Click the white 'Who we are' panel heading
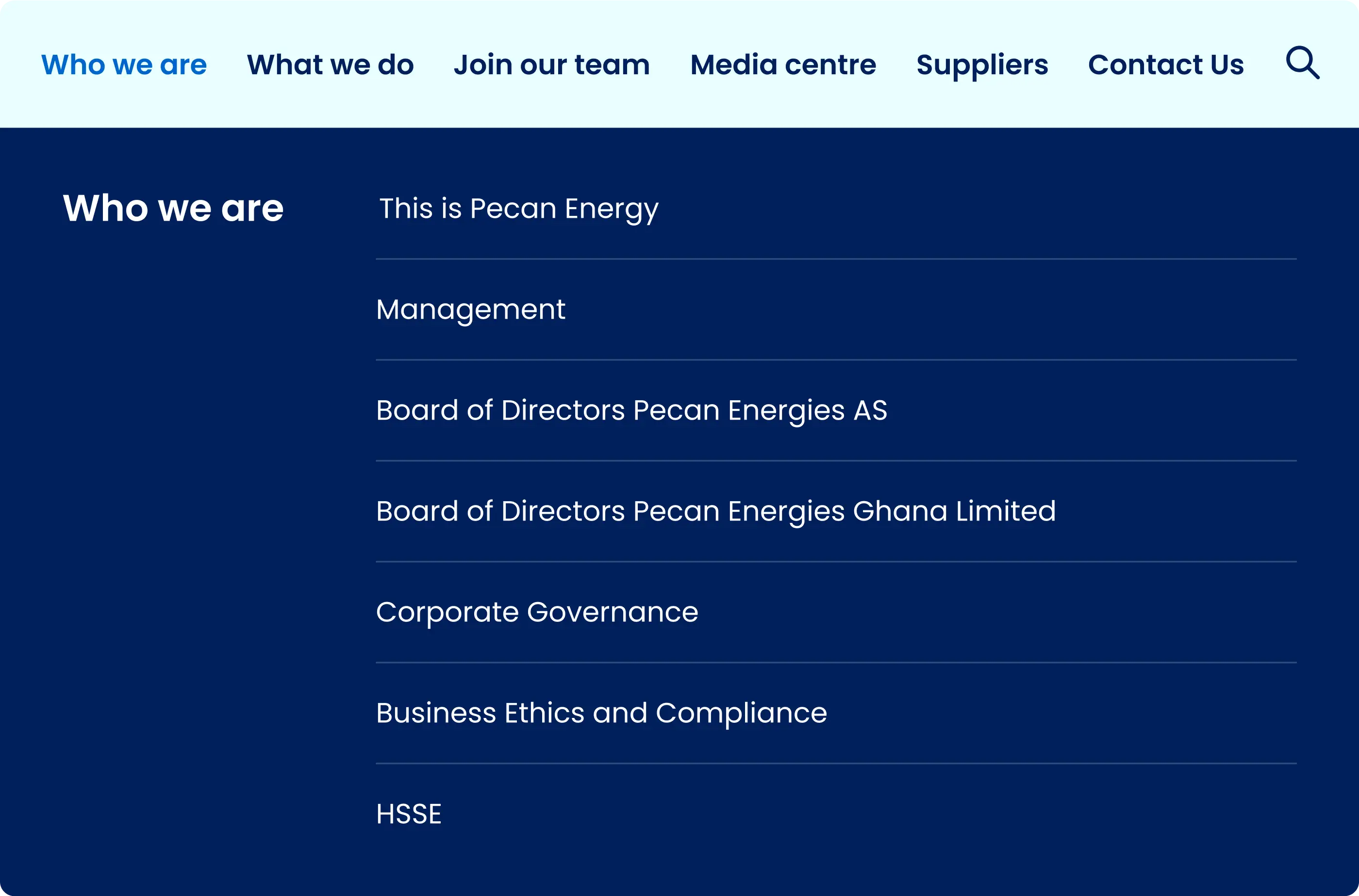The width and height of the screenshot is (1359, 896). [173, 208]
